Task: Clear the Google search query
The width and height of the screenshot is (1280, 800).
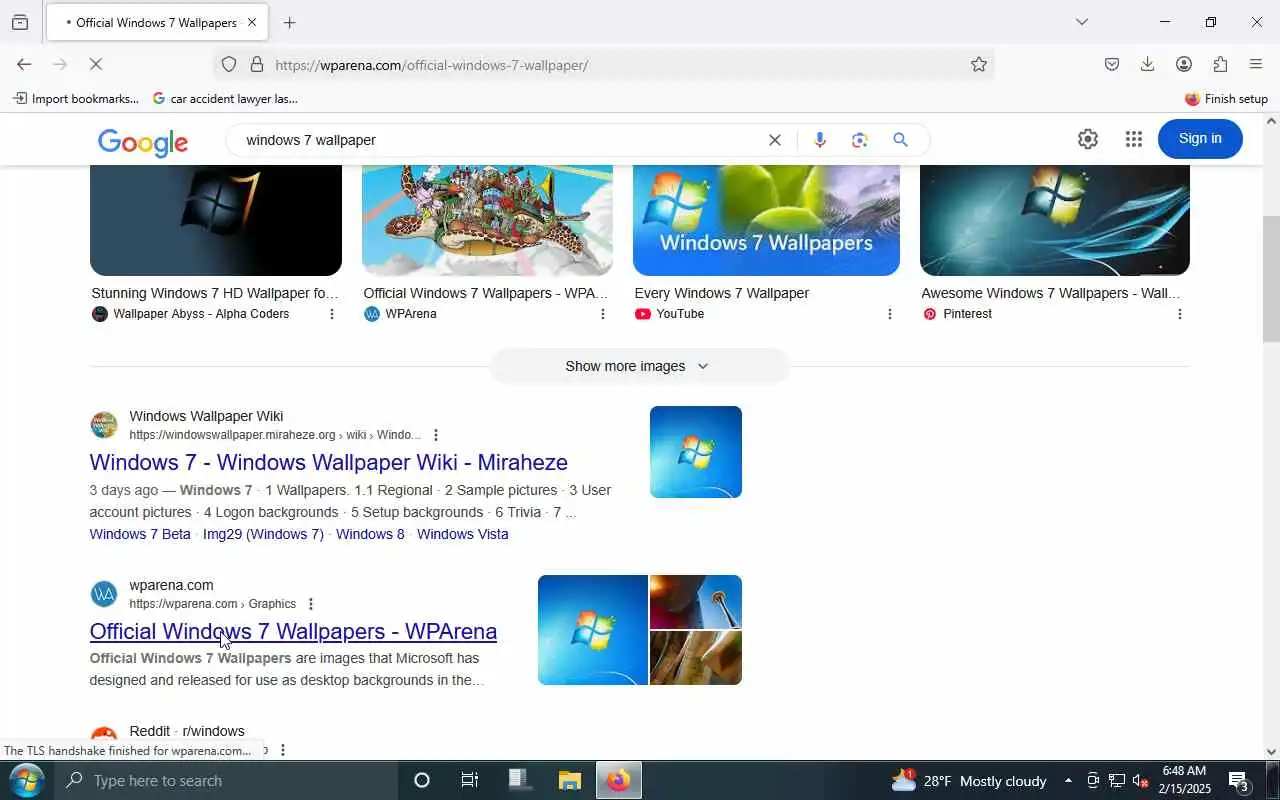Action: point(774,140)
